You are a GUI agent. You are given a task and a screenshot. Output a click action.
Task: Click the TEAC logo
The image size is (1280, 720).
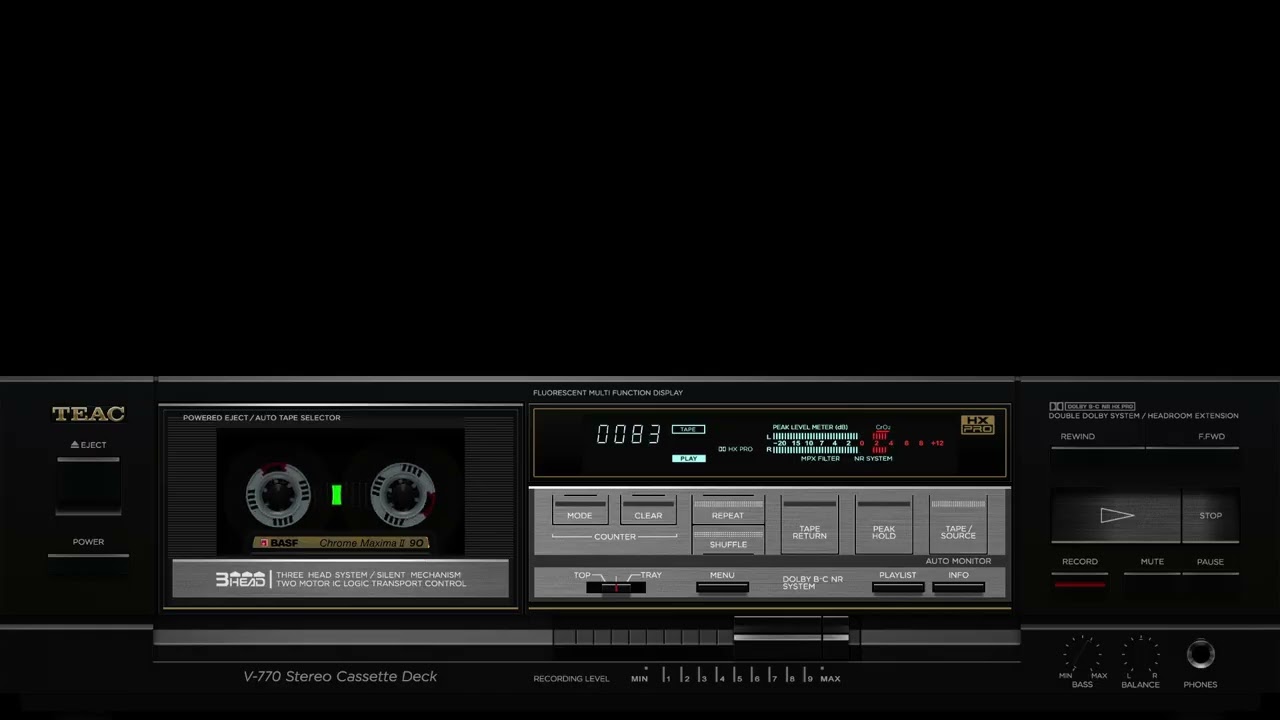88,414
